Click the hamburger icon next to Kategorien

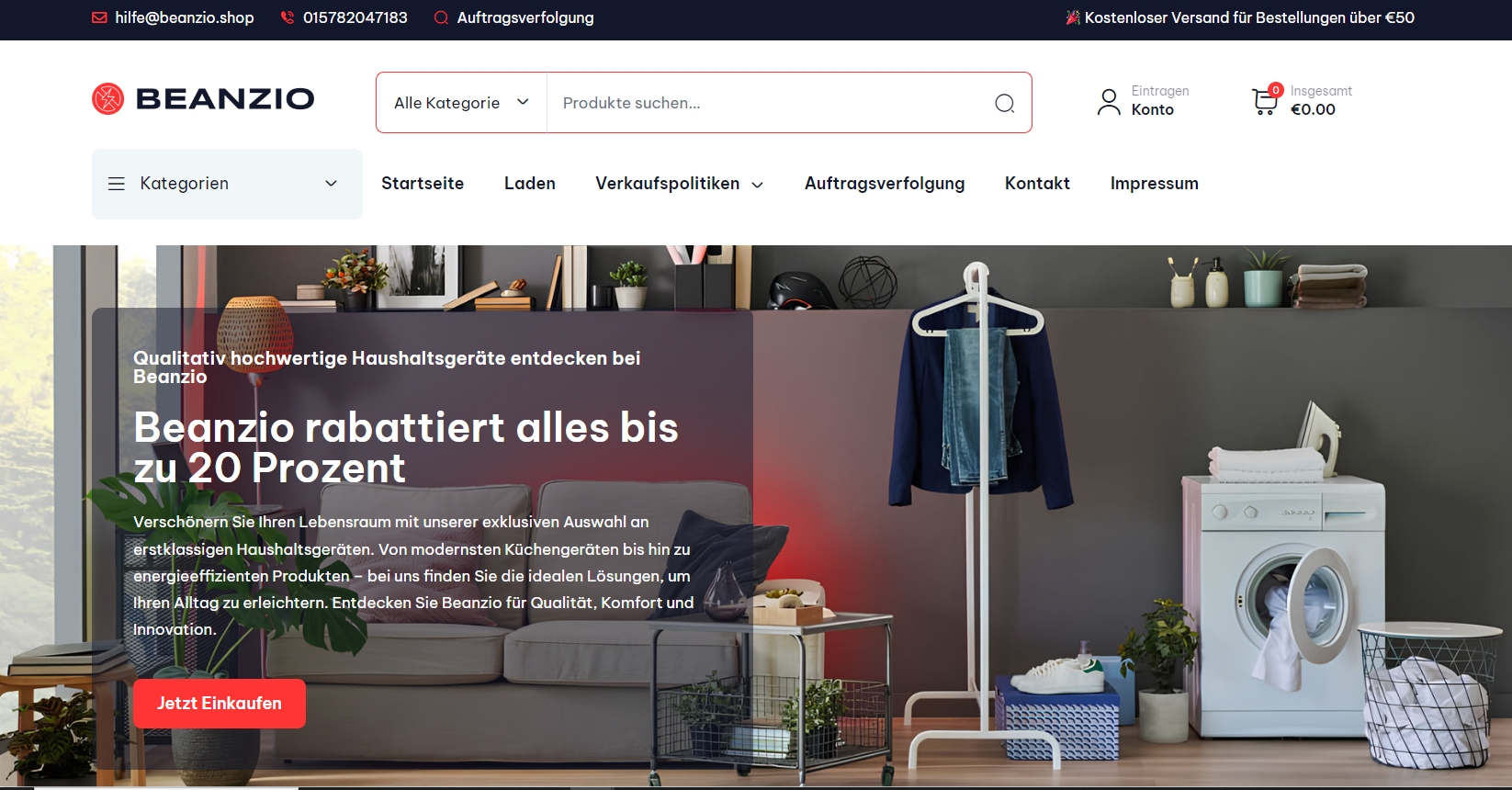117,184
